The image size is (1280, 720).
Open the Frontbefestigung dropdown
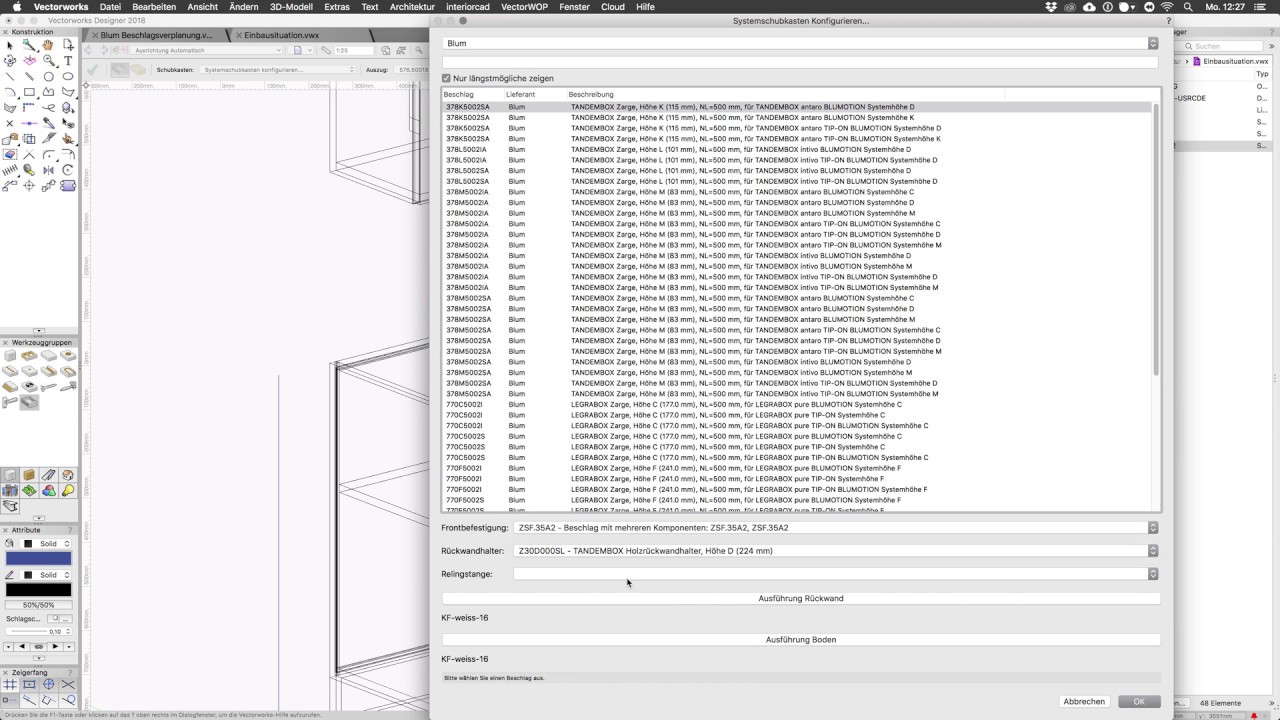pyautogui.click(x=835, y=527)
